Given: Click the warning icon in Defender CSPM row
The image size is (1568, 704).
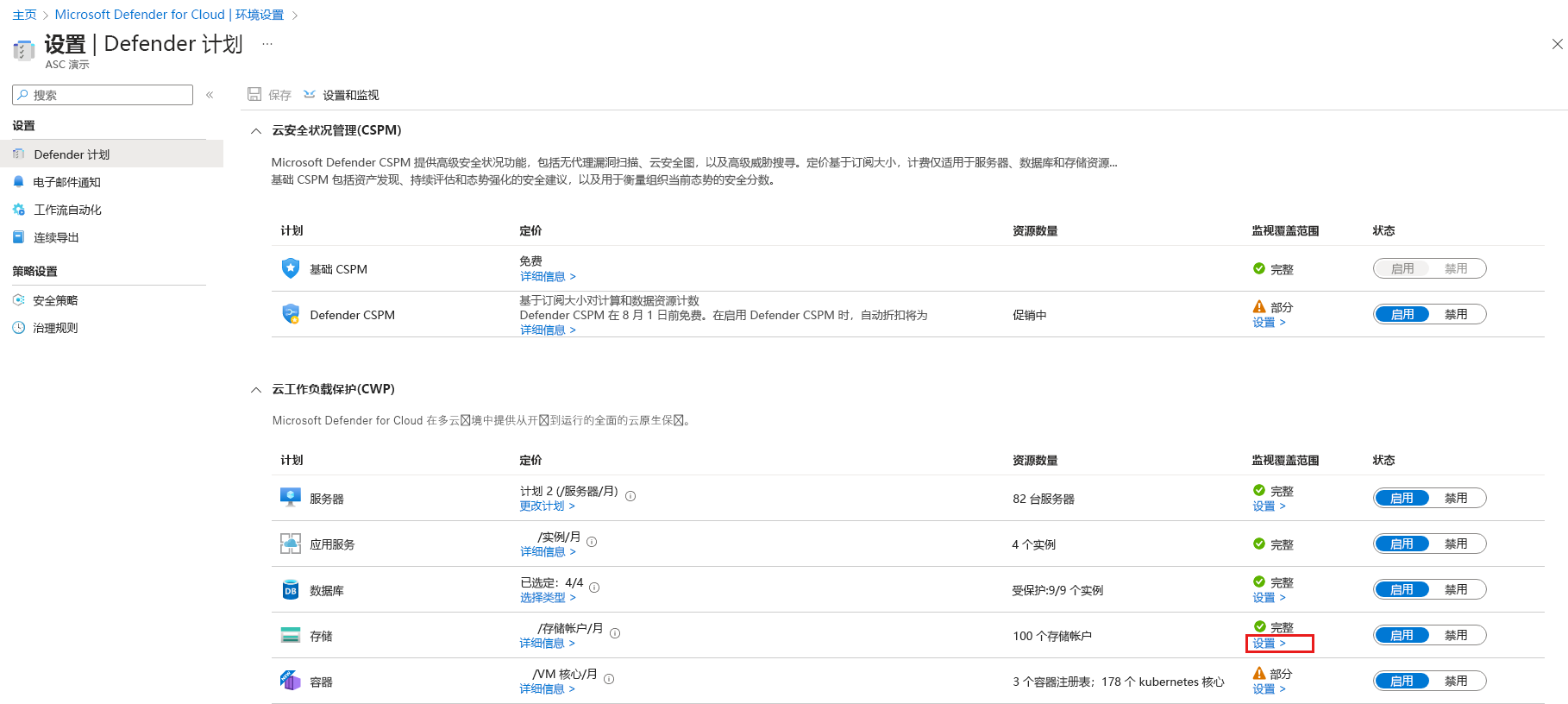Looking at the screenshot, I should pos(1259,306).
